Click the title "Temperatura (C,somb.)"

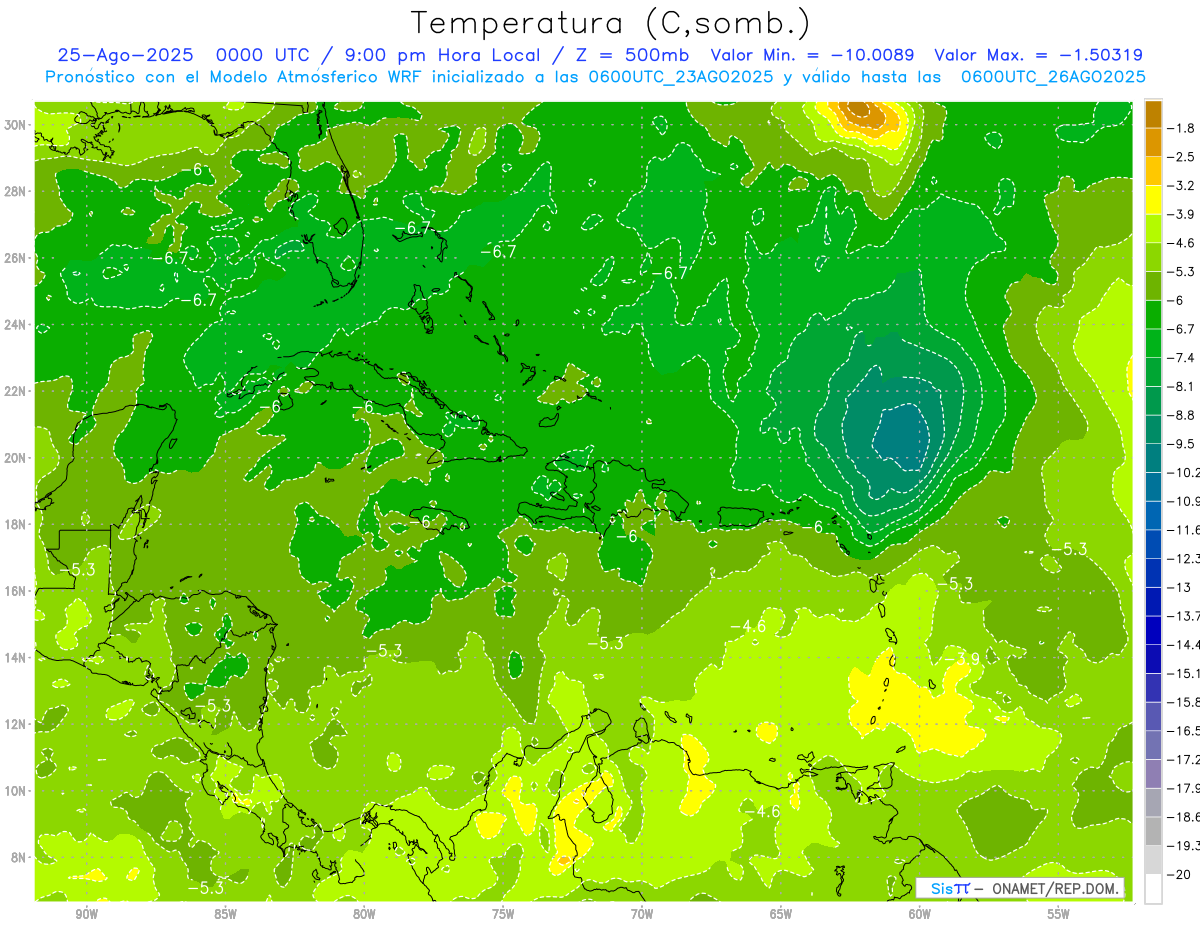(x=611, y=24)
